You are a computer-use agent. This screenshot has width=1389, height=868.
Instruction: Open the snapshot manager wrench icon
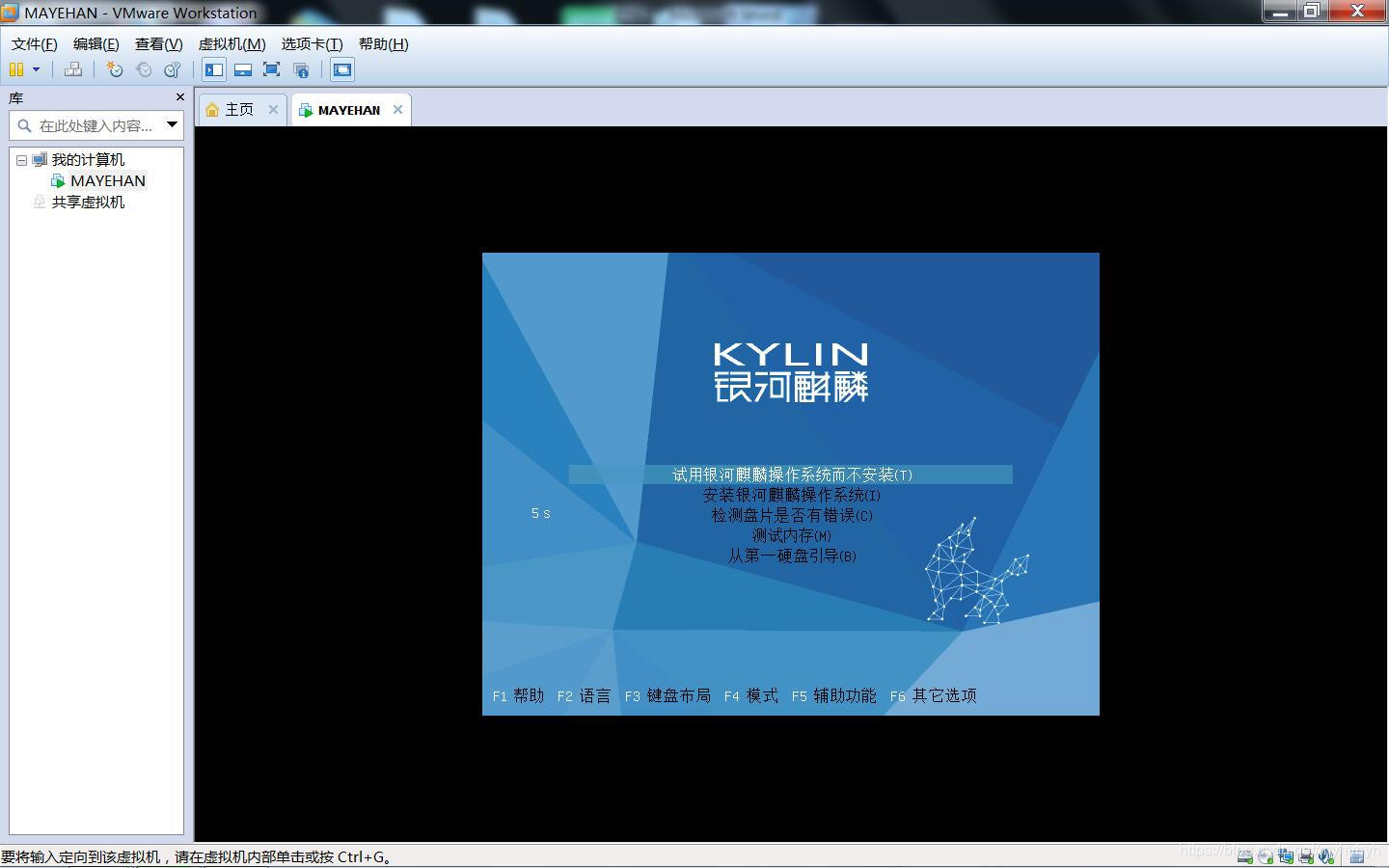(173, 69)
